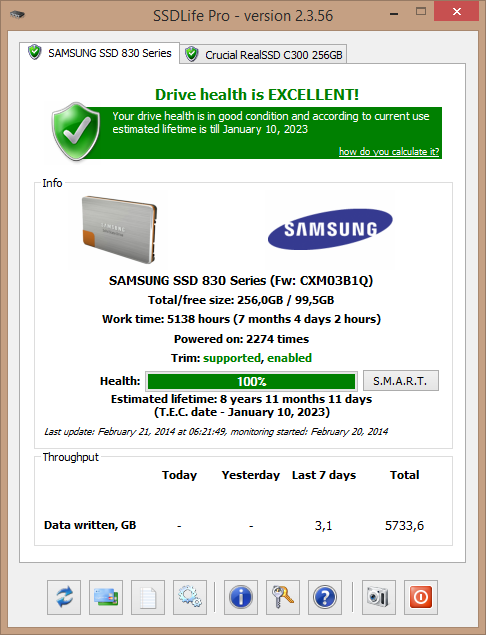This screenshot has width=486, height=635.
Task: Close the SSDLife Pro window
Action: click(457, 11)
